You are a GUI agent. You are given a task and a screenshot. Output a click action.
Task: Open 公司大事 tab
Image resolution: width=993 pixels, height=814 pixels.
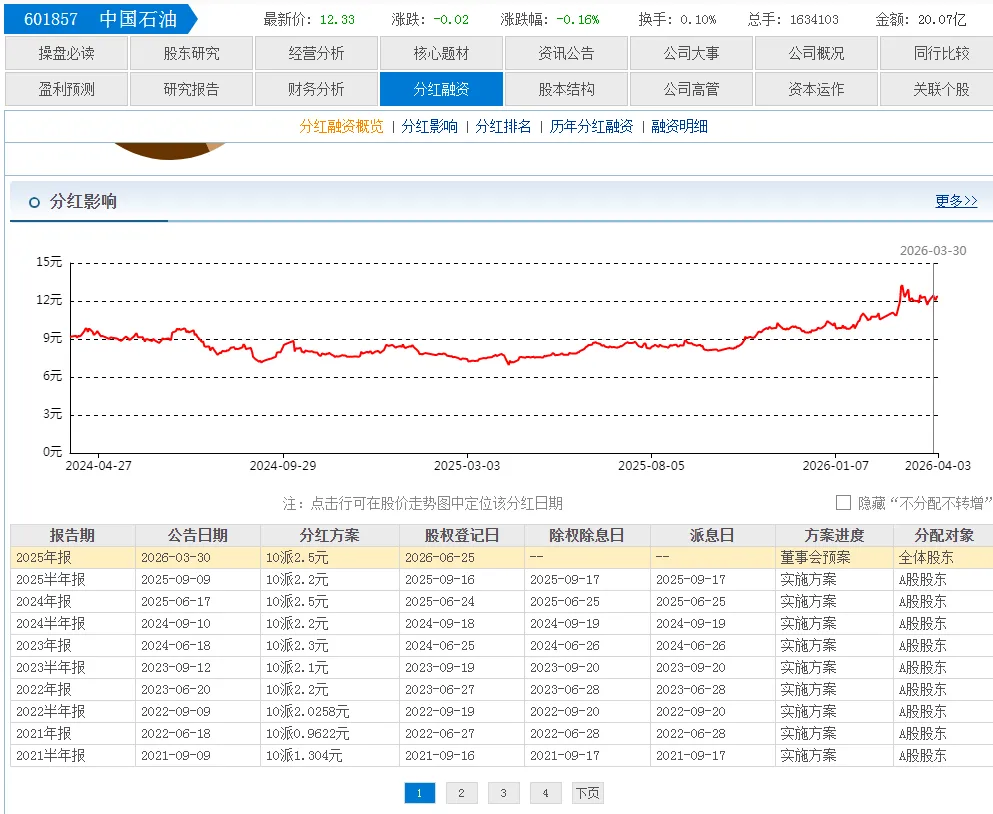(692, 53)
